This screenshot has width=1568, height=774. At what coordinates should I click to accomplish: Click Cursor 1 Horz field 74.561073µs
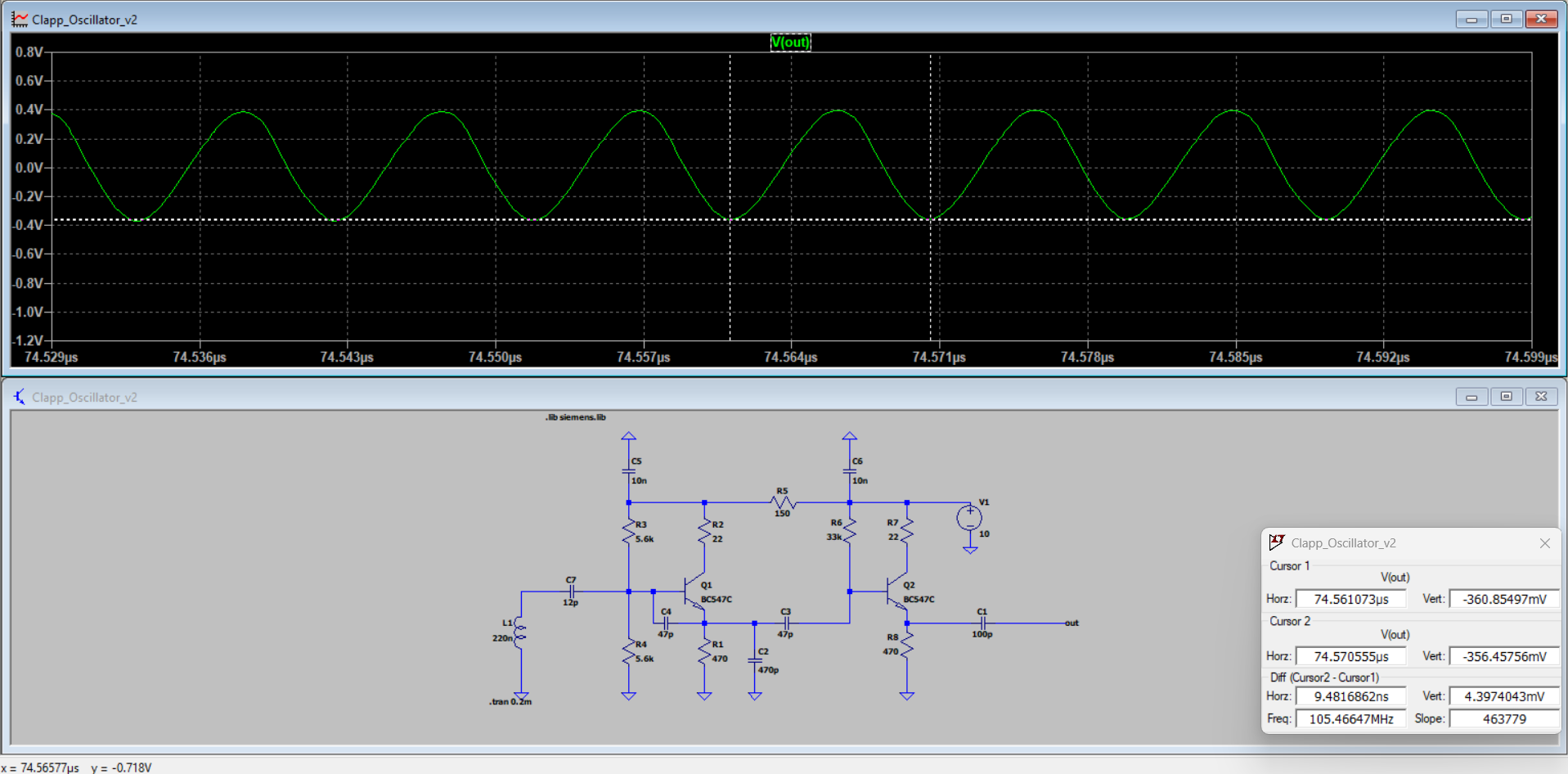click(1350, 599)
